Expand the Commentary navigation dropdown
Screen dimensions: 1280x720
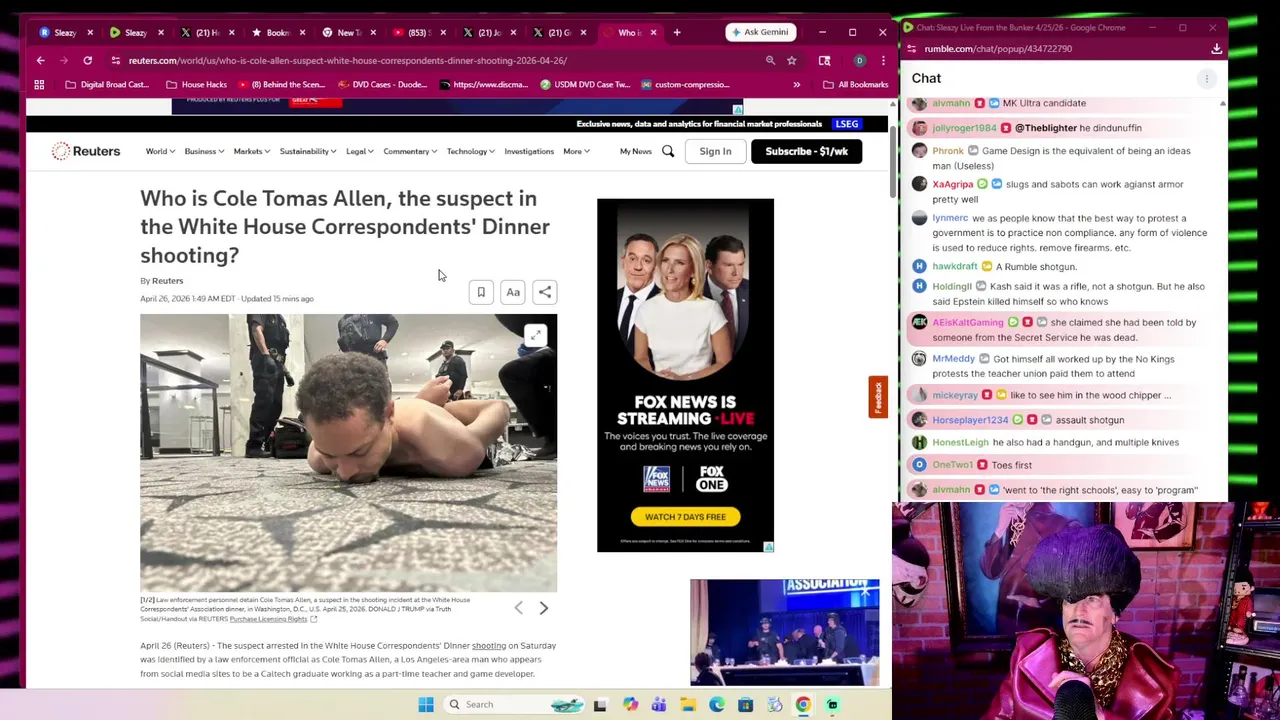pyautogui.click(x=410, y=151)
